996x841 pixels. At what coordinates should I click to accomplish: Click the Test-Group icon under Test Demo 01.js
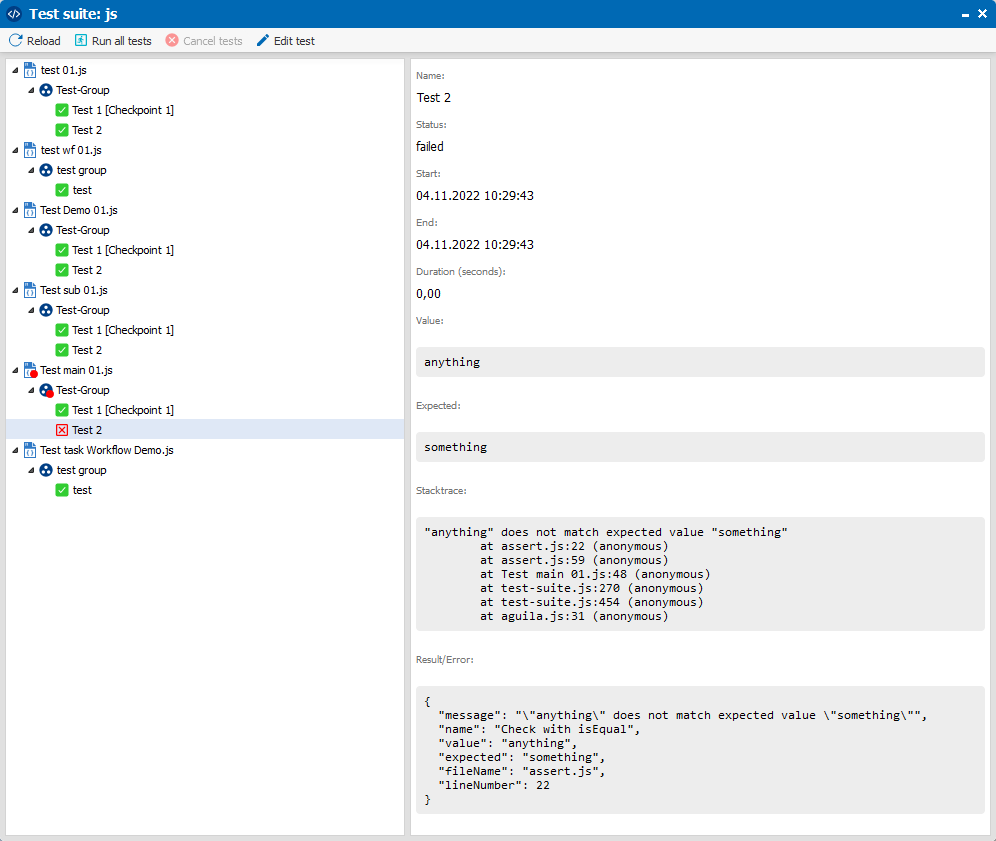click(46, 230)
